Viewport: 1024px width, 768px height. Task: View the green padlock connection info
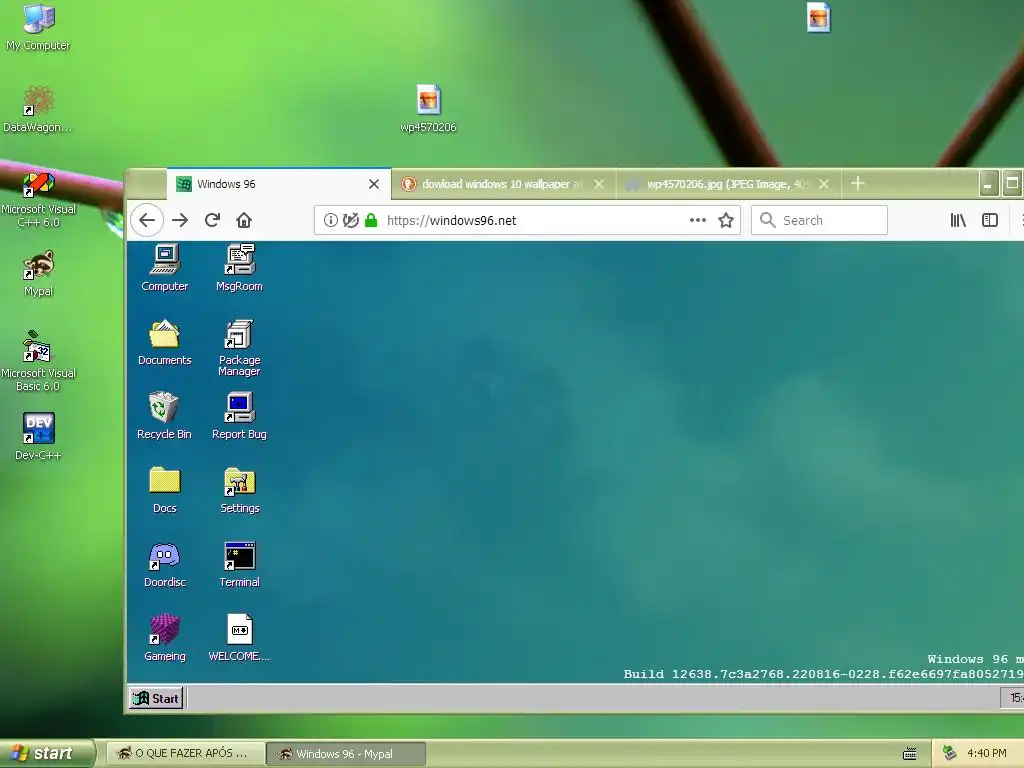(371, 220)
